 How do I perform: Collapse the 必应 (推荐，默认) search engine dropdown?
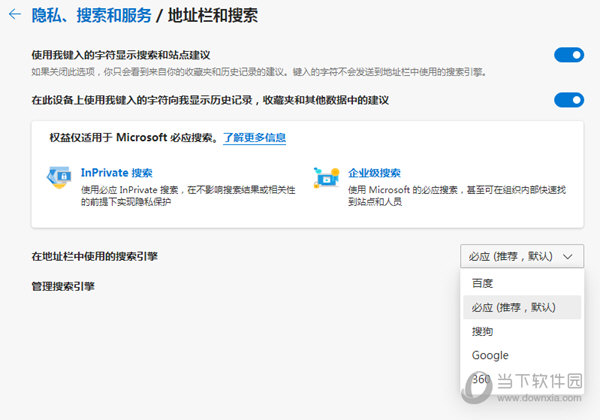point(522,256)
